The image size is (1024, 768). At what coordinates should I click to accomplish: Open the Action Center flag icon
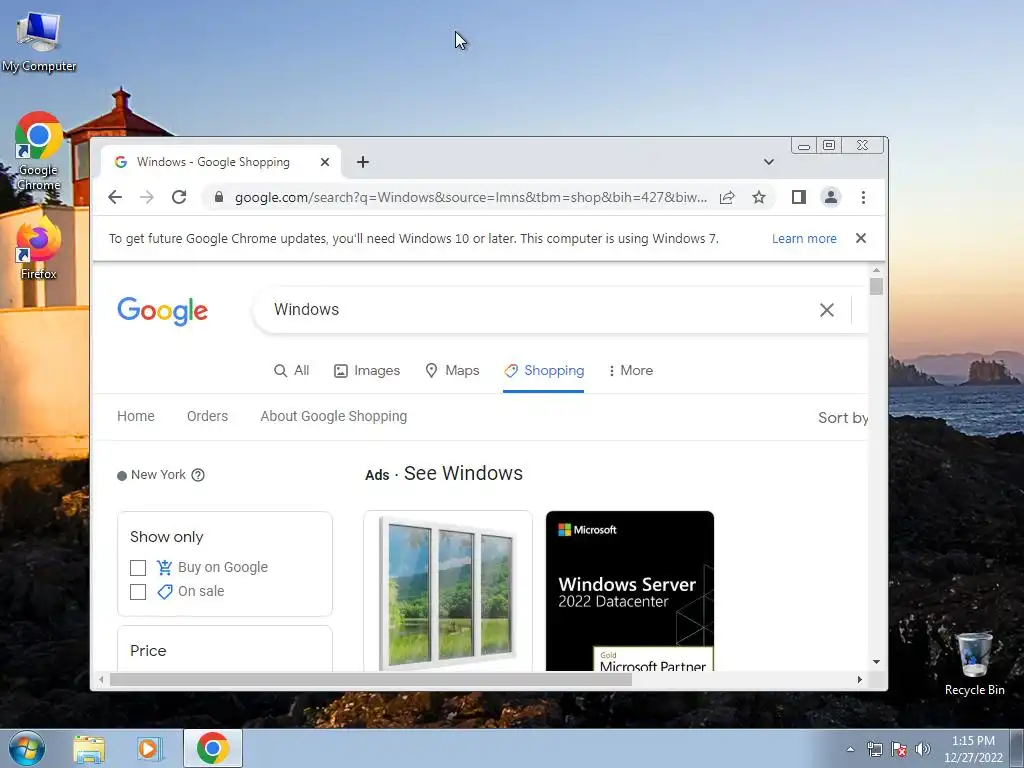(899, 749)
